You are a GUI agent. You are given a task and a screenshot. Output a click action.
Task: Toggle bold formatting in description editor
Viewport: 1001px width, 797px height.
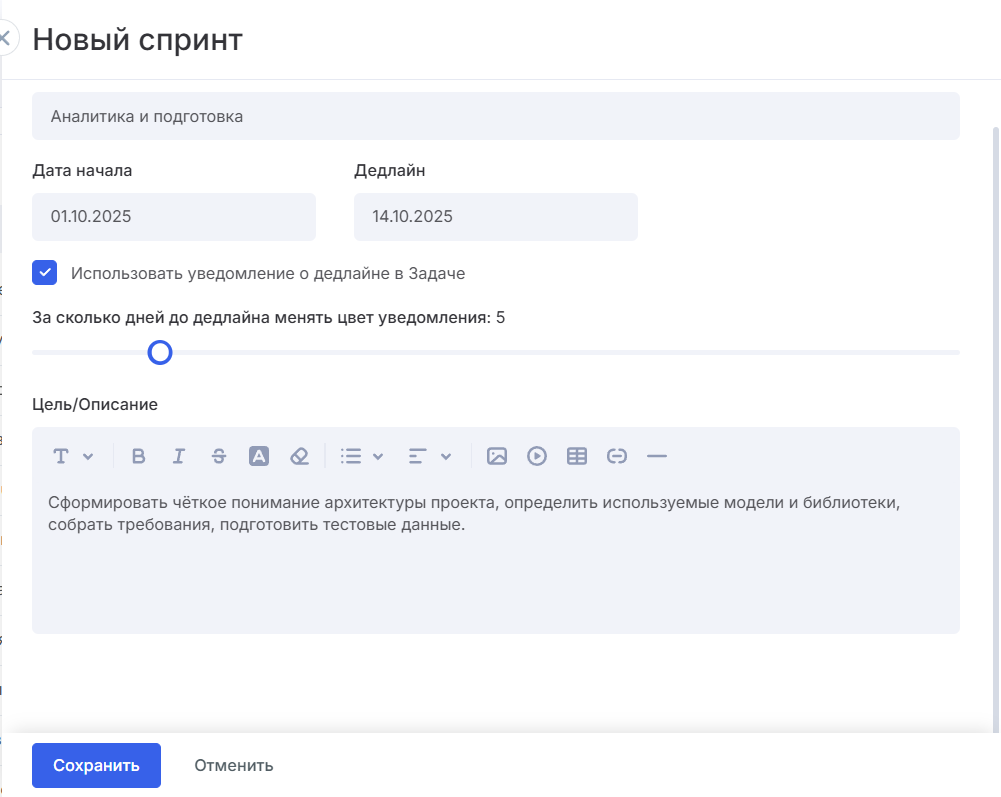pos(139,456)
